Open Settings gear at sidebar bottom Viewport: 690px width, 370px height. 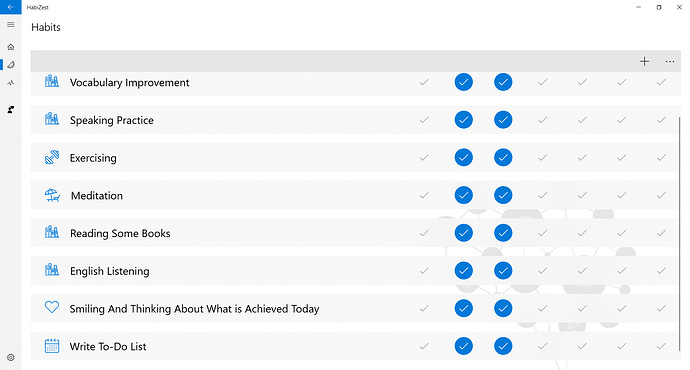click(x=11, y=358)
